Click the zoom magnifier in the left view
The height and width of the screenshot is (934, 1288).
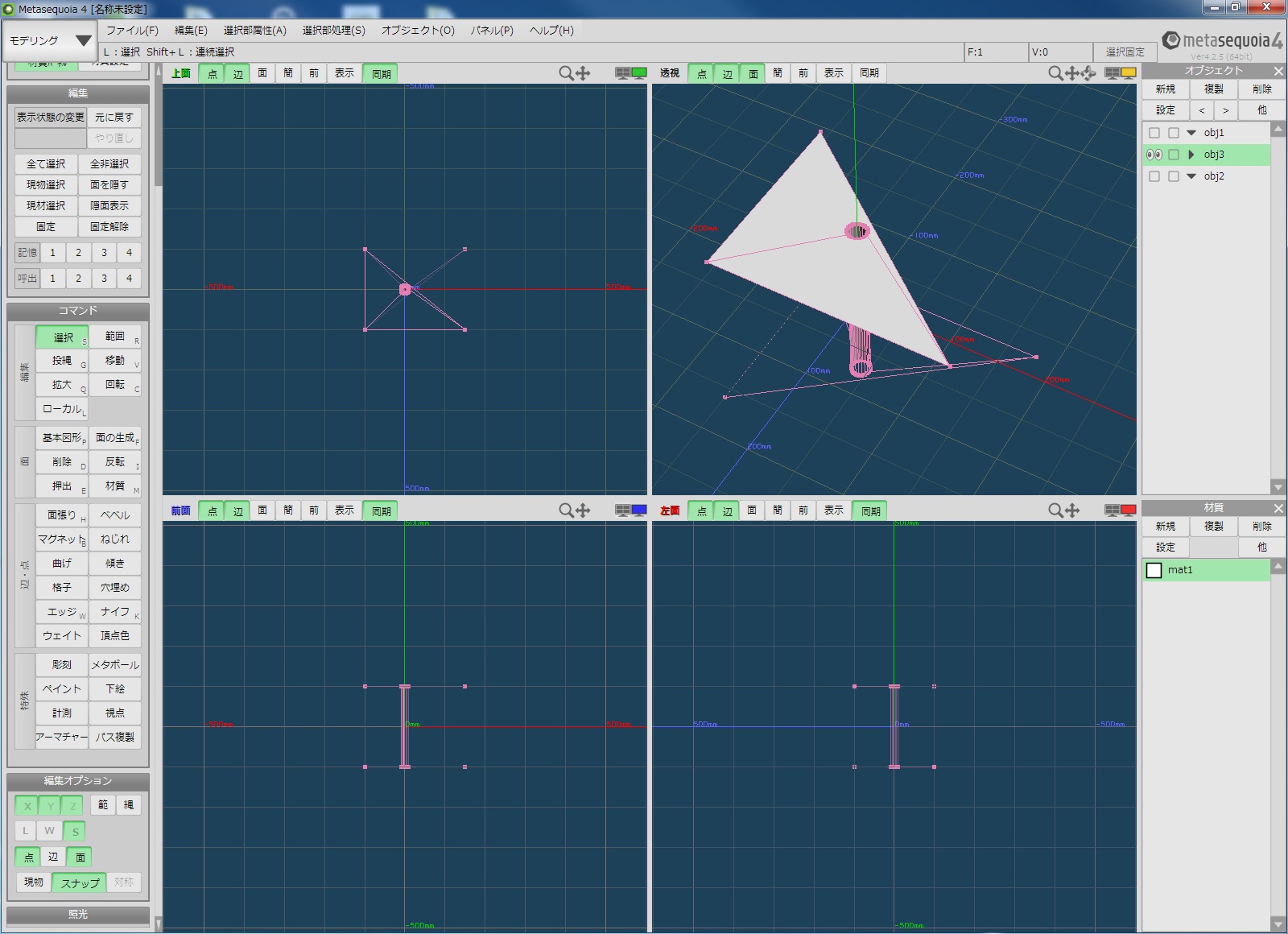coord(1055,510)
